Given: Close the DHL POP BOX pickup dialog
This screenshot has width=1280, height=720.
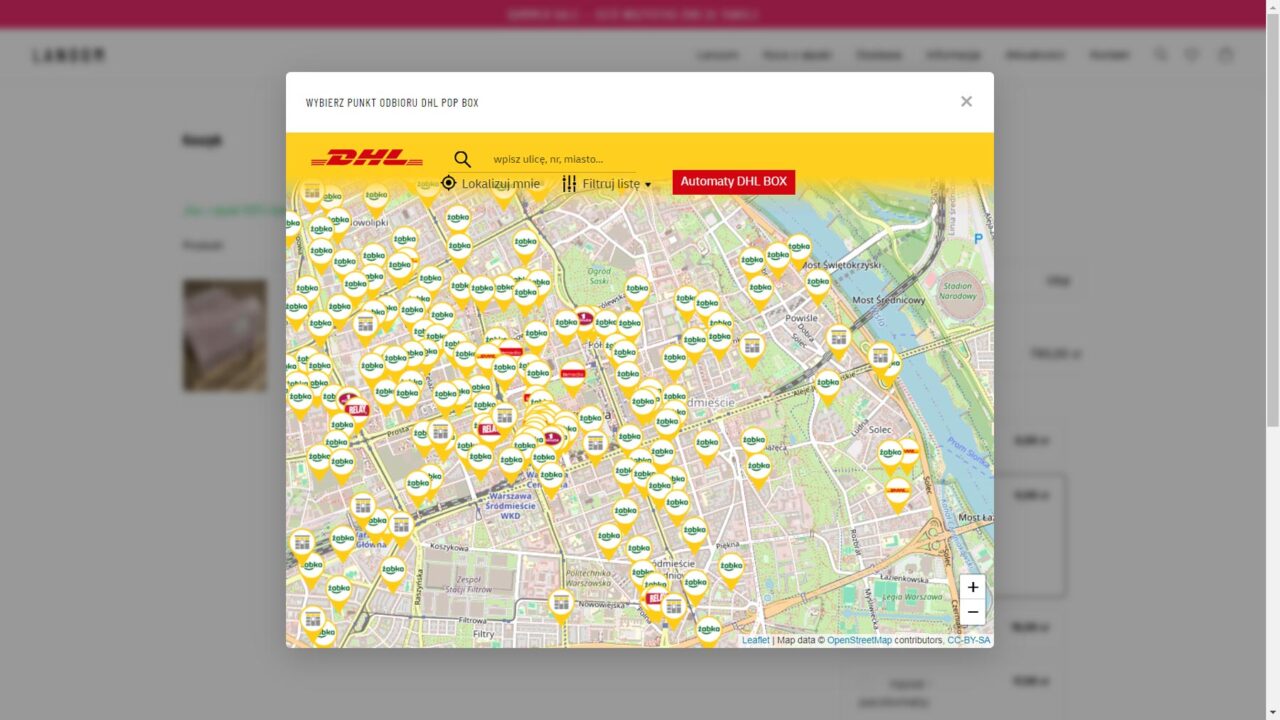Looking at the screenshot, I should click(966, 101).
